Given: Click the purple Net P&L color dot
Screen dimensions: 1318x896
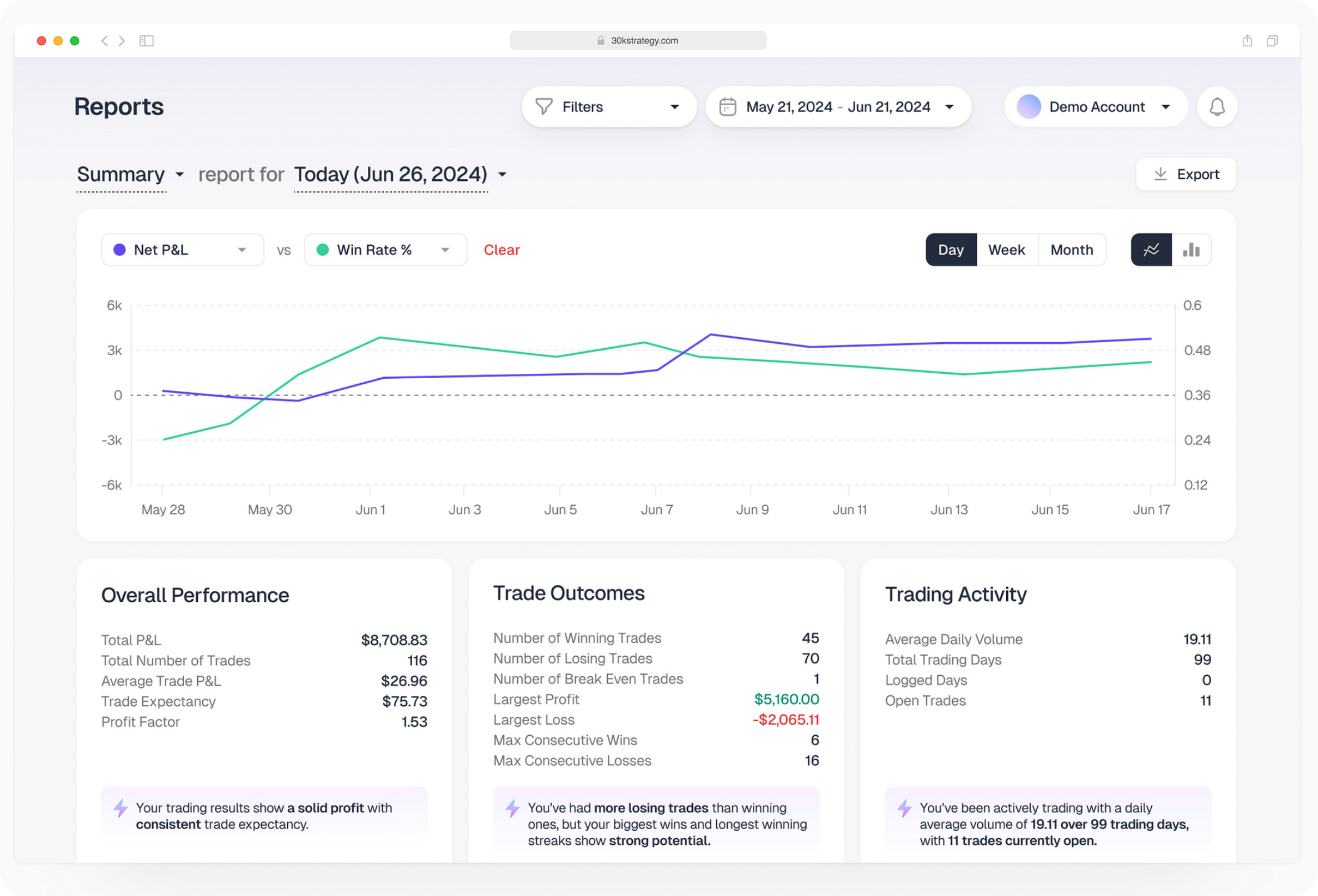Looking at the screenshot, I should click(x=119, y=250).
